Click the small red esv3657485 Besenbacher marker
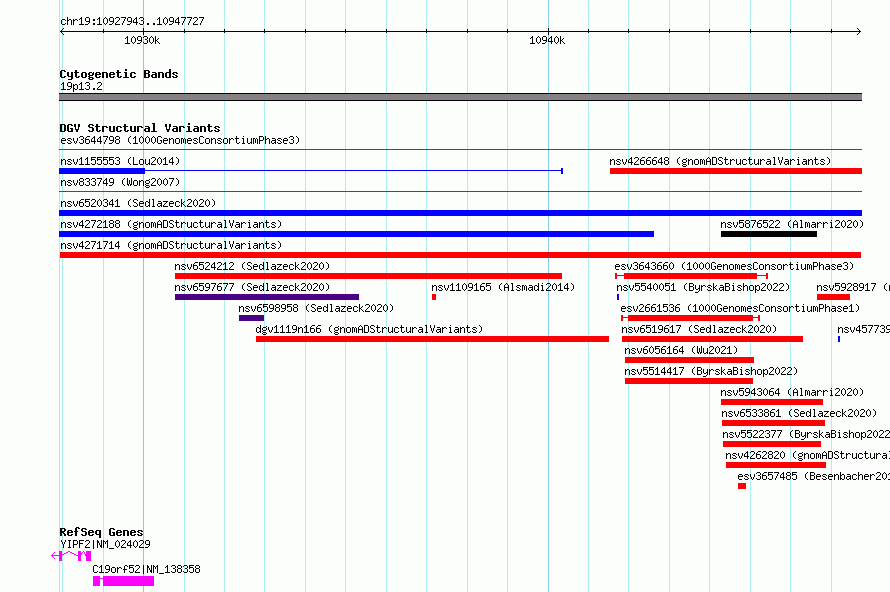Viewport: 890px width, 592px height. click(x=742, y=486)
